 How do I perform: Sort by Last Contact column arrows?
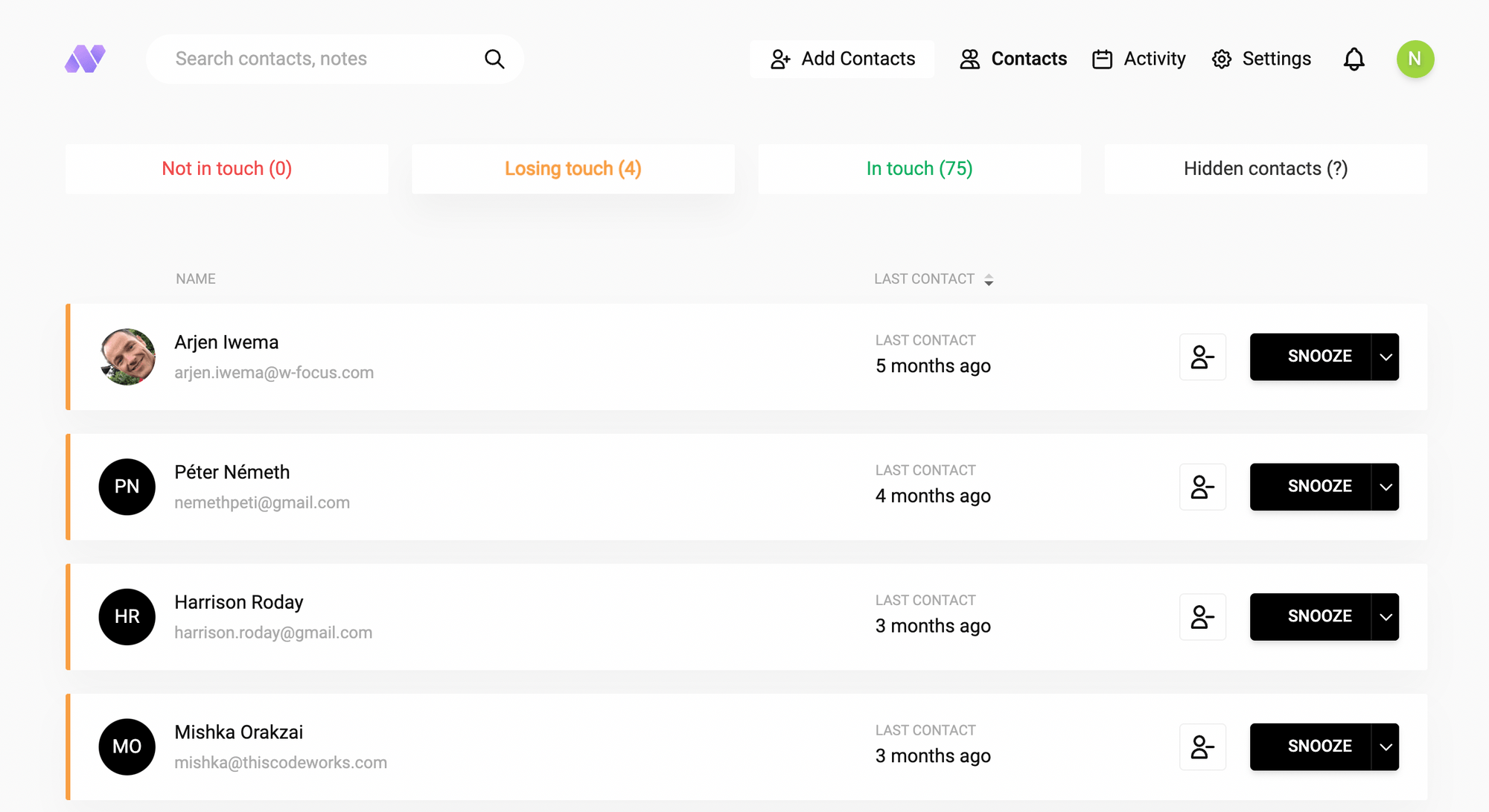989,280
